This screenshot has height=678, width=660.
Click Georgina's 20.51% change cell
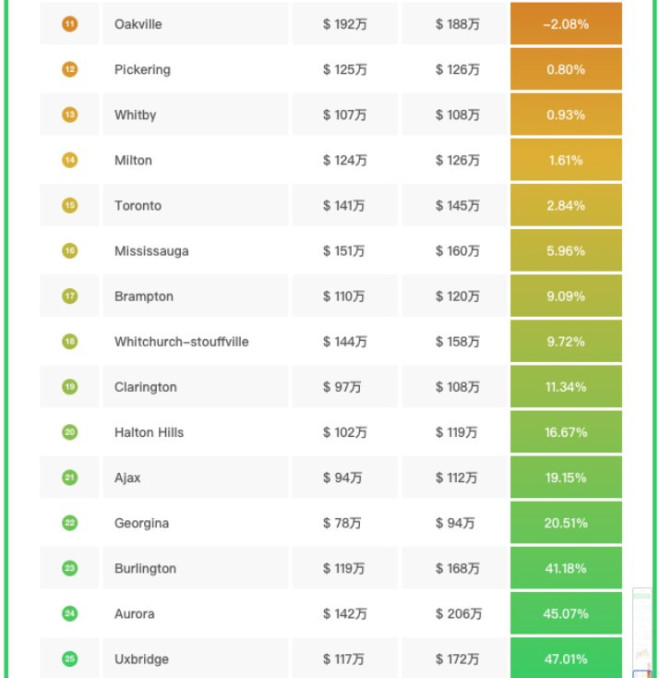pos(566,523)
